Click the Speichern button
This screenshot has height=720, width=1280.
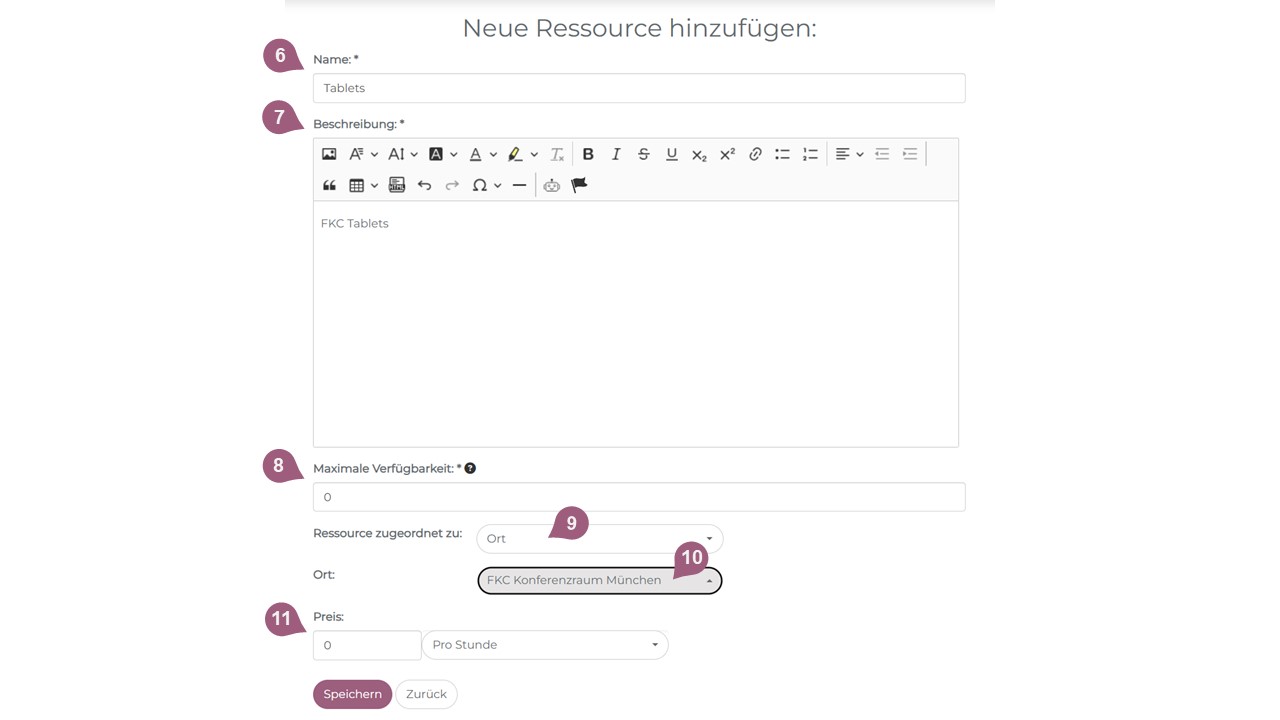[352, 694]
